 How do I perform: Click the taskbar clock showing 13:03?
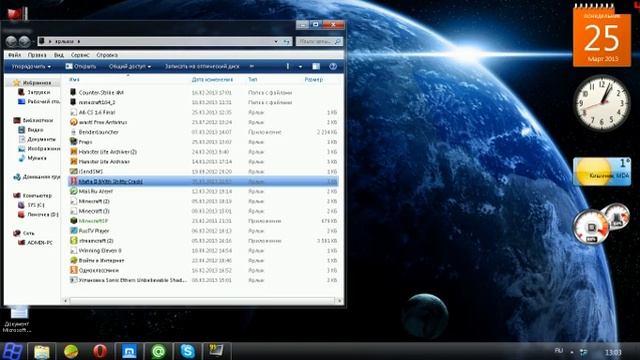click(613, 352)
